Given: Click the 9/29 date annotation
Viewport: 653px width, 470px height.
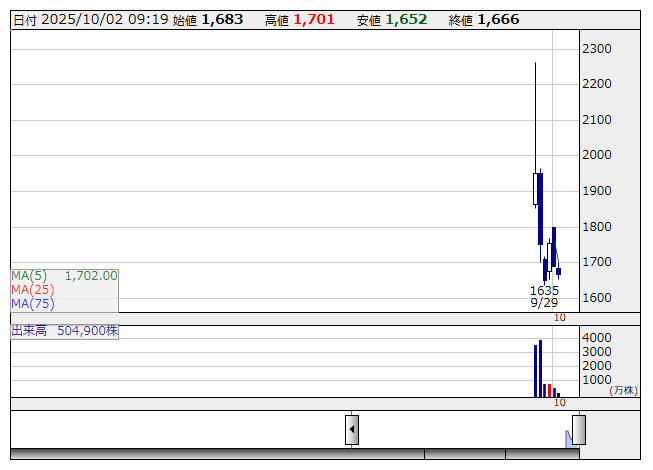Looking at the screenshot, I should 544,303.
